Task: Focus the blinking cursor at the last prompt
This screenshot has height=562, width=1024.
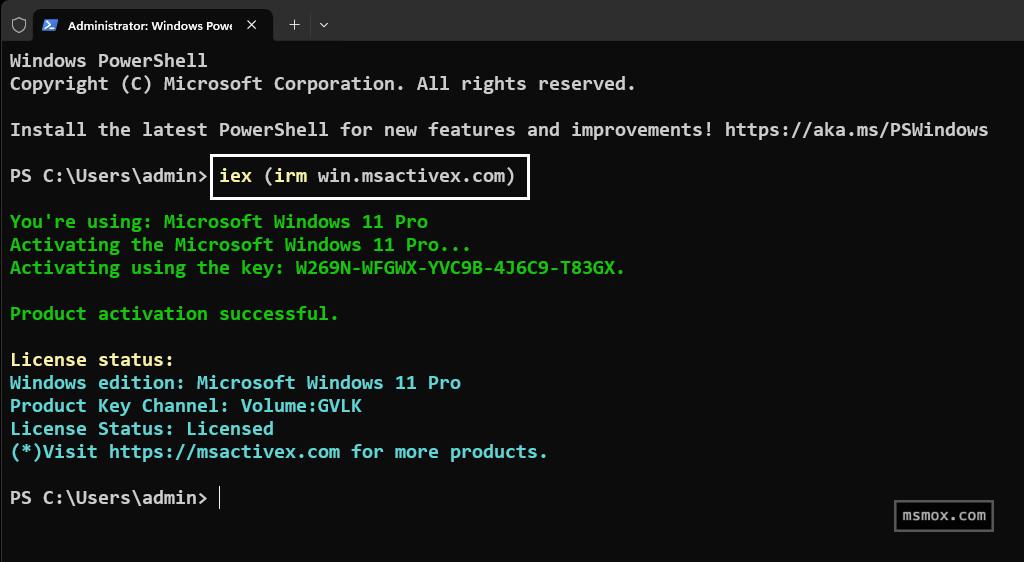Action: pos(219,498)
